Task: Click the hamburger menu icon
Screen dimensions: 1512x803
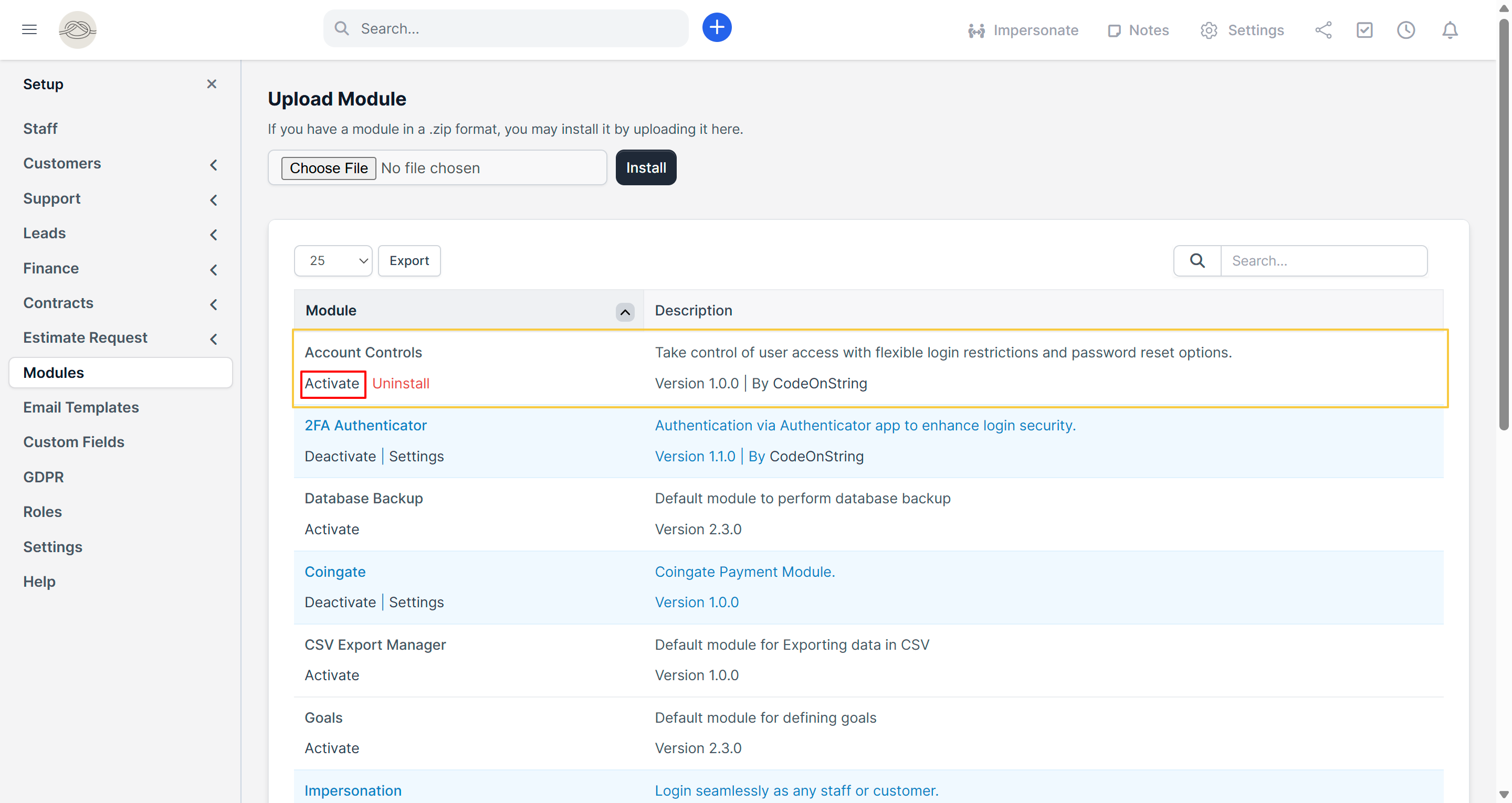Action: click(29, 29)
